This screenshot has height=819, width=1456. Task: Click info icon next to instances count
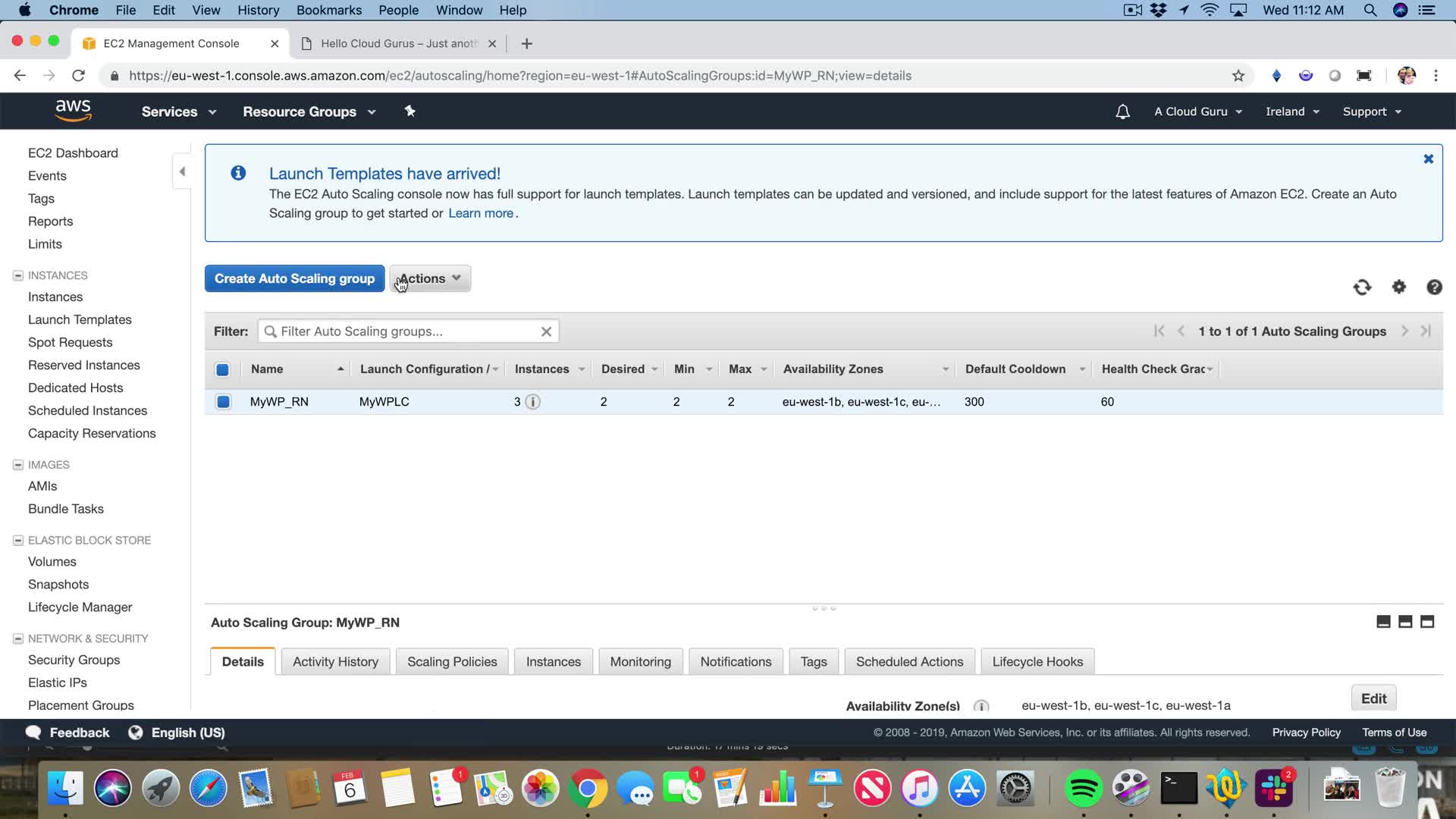point(533,402)
